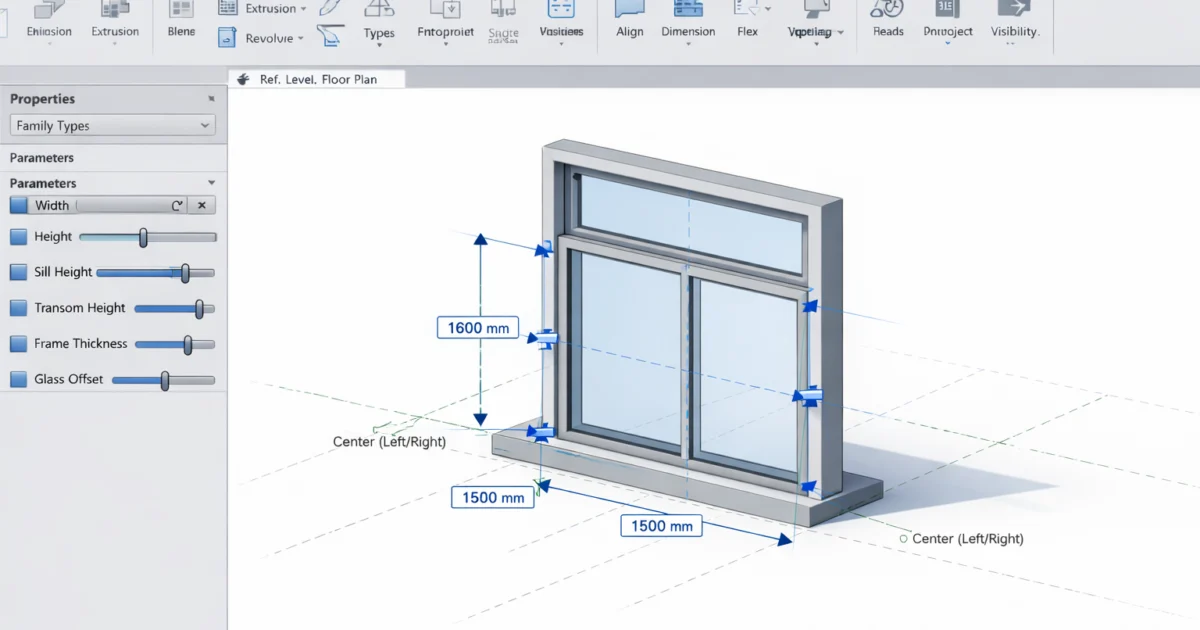1200x630 pixels.
Task: Open the Blend tool
Action: point(181,20)
